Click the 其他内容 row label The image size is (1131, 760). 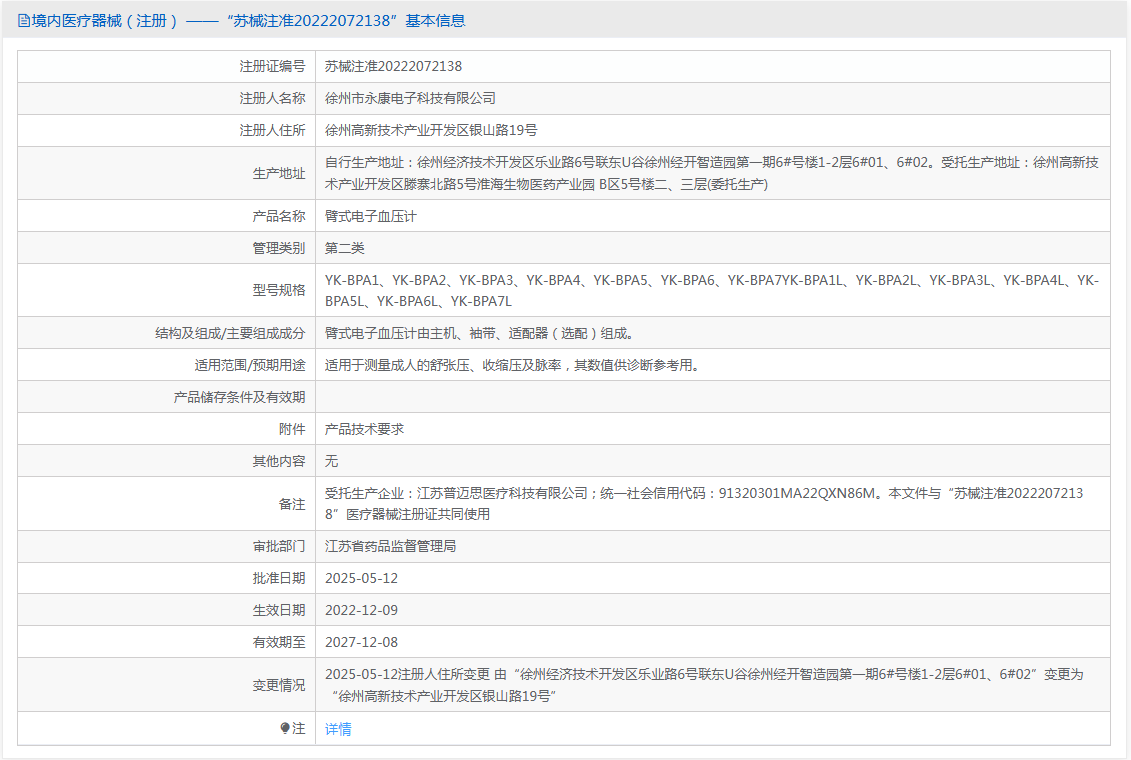coord(278,461)
